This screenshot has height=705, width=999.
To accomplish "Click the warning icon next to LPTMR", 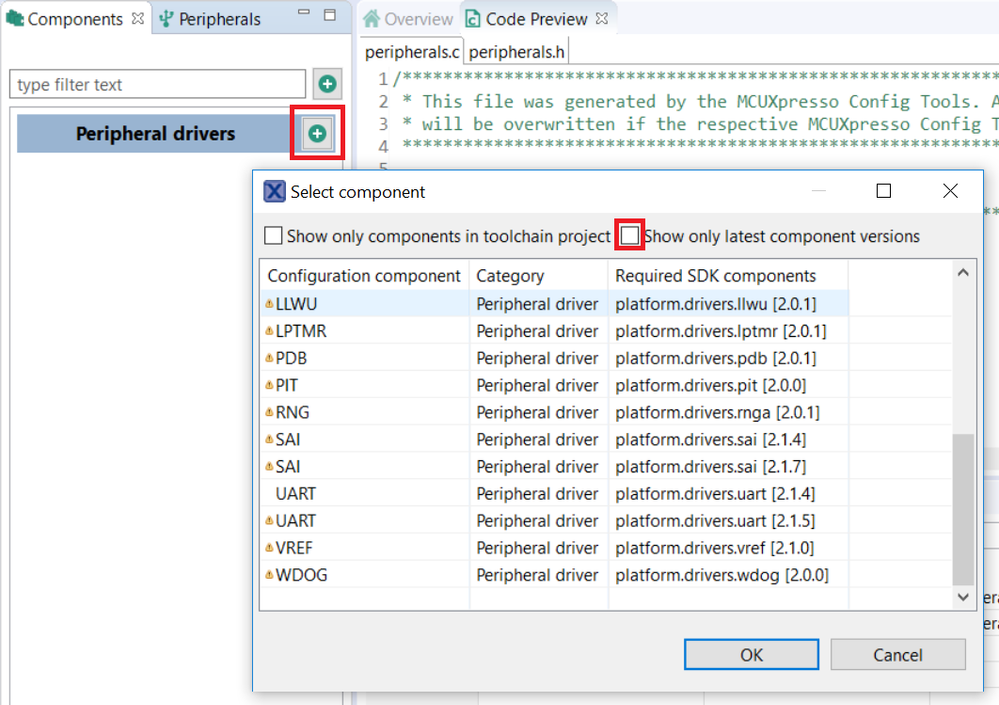I will pos(269,331).
